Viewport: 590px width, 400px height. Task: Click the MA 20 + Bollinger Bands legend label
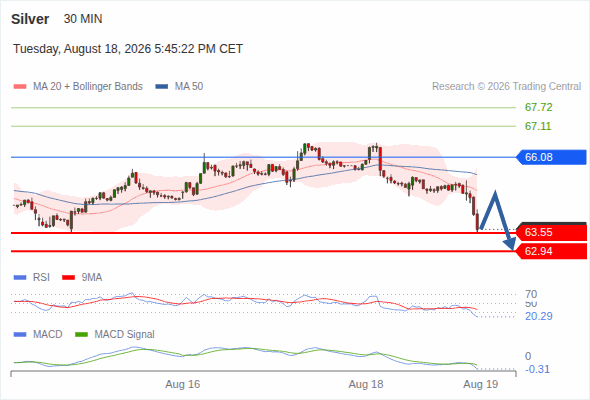click(88, 87)
